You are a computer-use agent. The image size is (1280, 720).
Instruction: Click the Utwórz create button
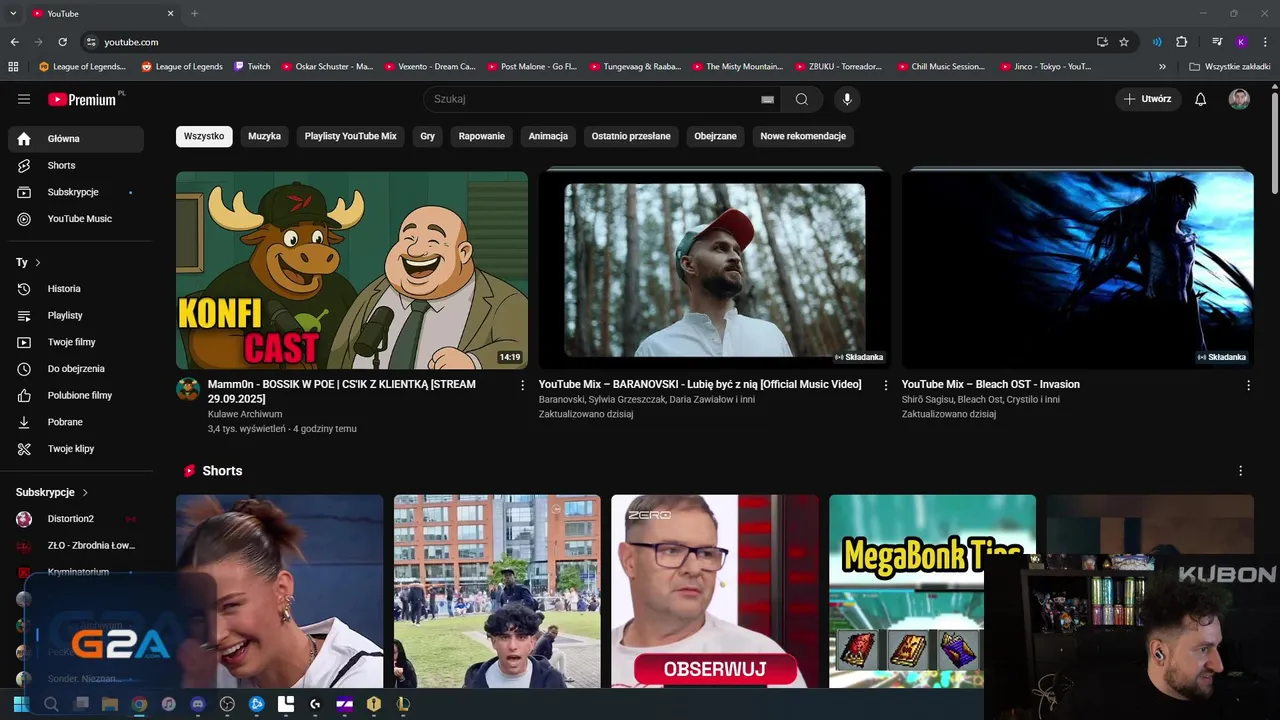coord(1148,99)
